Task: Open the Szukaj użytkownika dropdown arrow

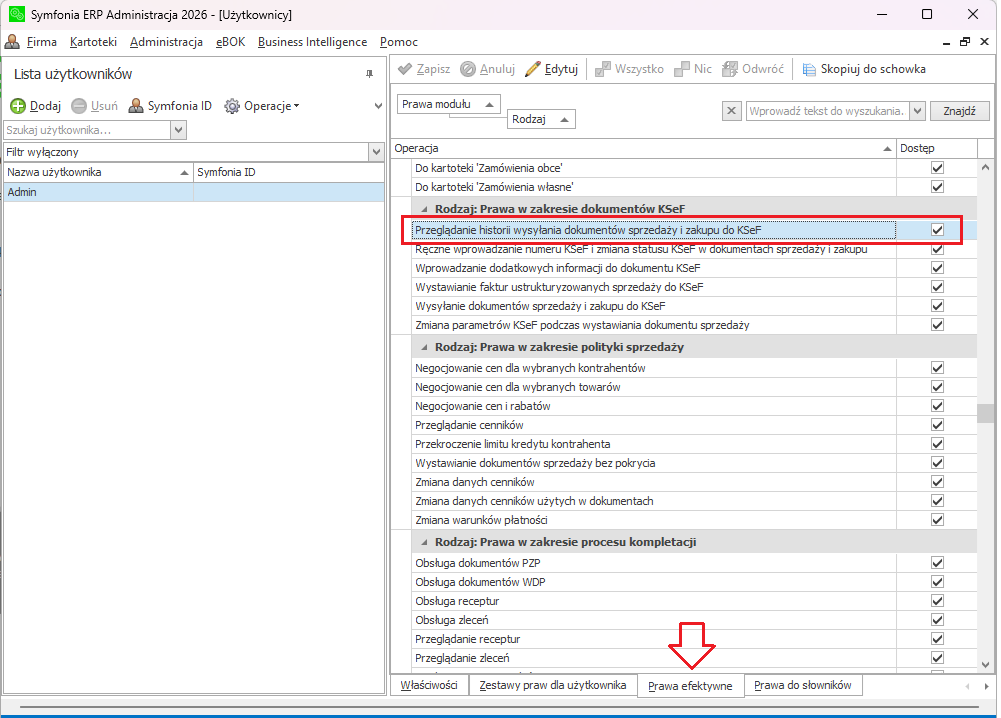Action: [178, 130]
